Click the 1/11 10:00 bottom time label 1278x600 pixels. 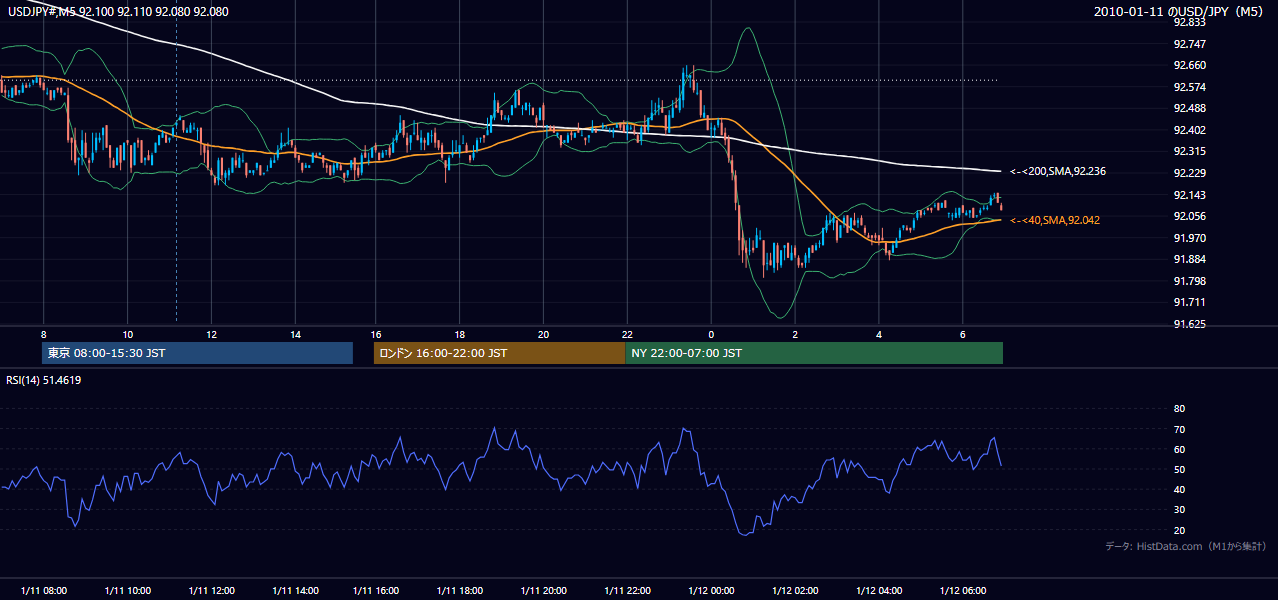tap(127, 591)
